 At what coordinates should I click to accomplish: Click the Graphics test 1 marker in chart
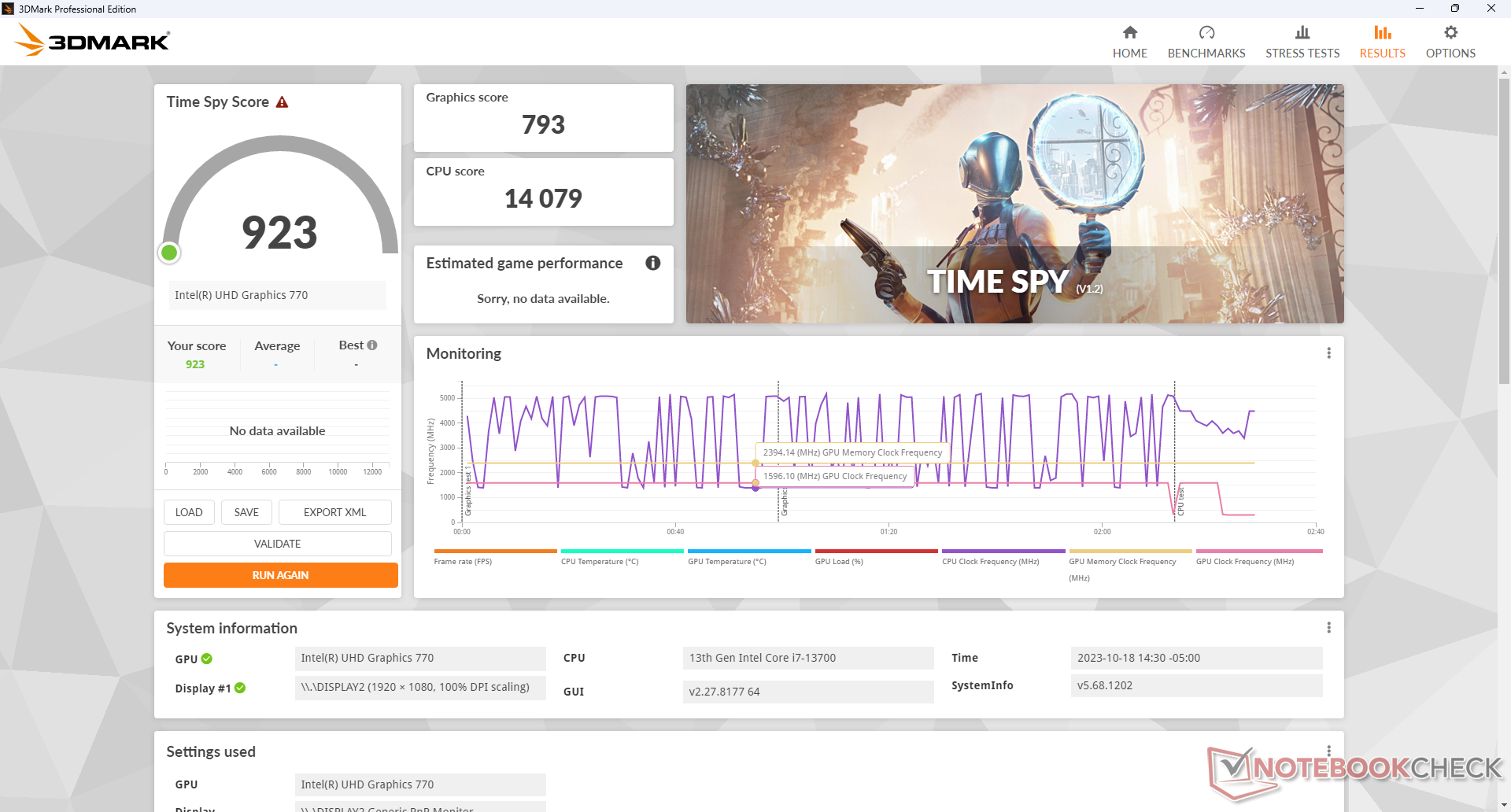(468, 489)
